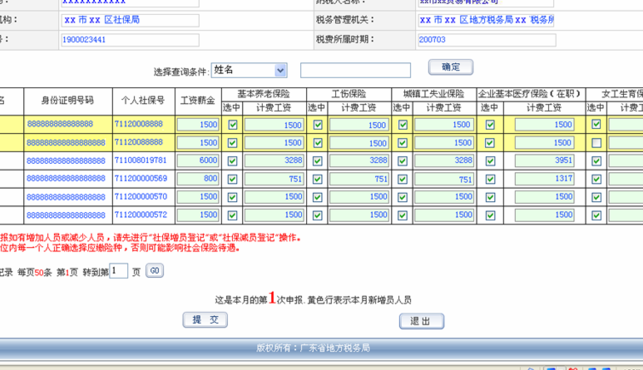643x370 pixels.
Task: Open the 个人社保号 link 71120088888
Action: point(139,142)
